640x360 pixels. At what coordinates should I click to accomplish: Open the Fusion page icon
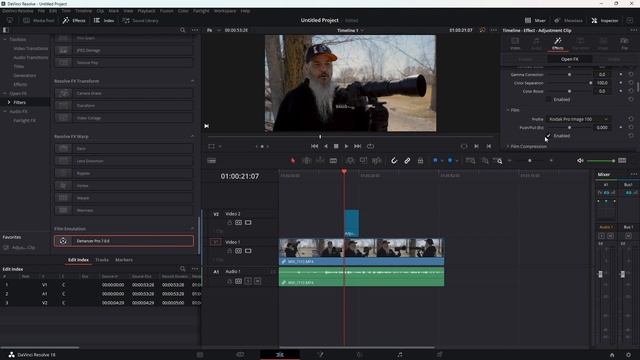pyautogui.click(x=320, y=355)
